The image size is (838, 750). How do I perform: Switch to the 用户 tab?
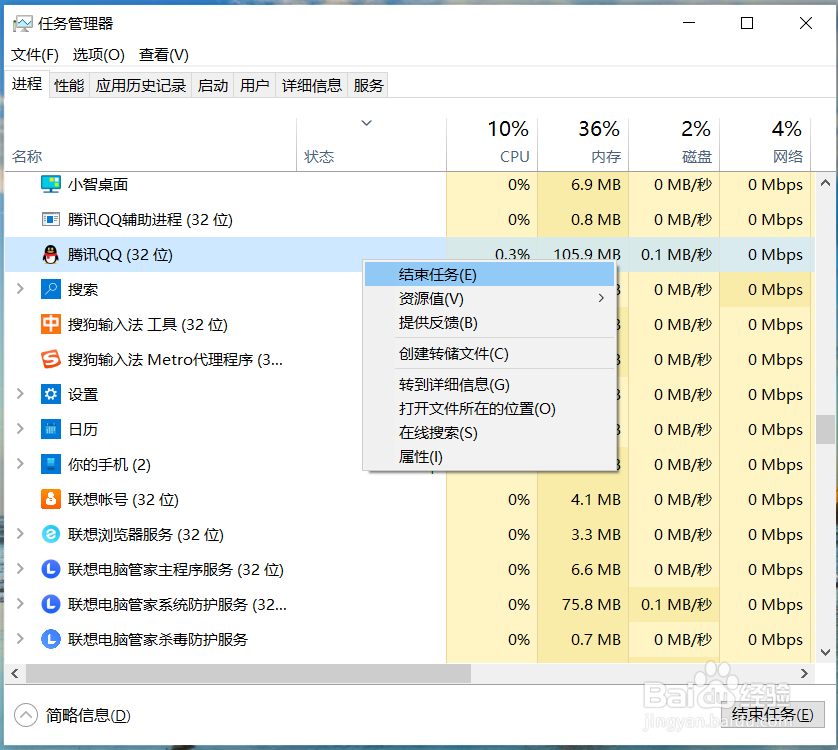click(254, 86)
